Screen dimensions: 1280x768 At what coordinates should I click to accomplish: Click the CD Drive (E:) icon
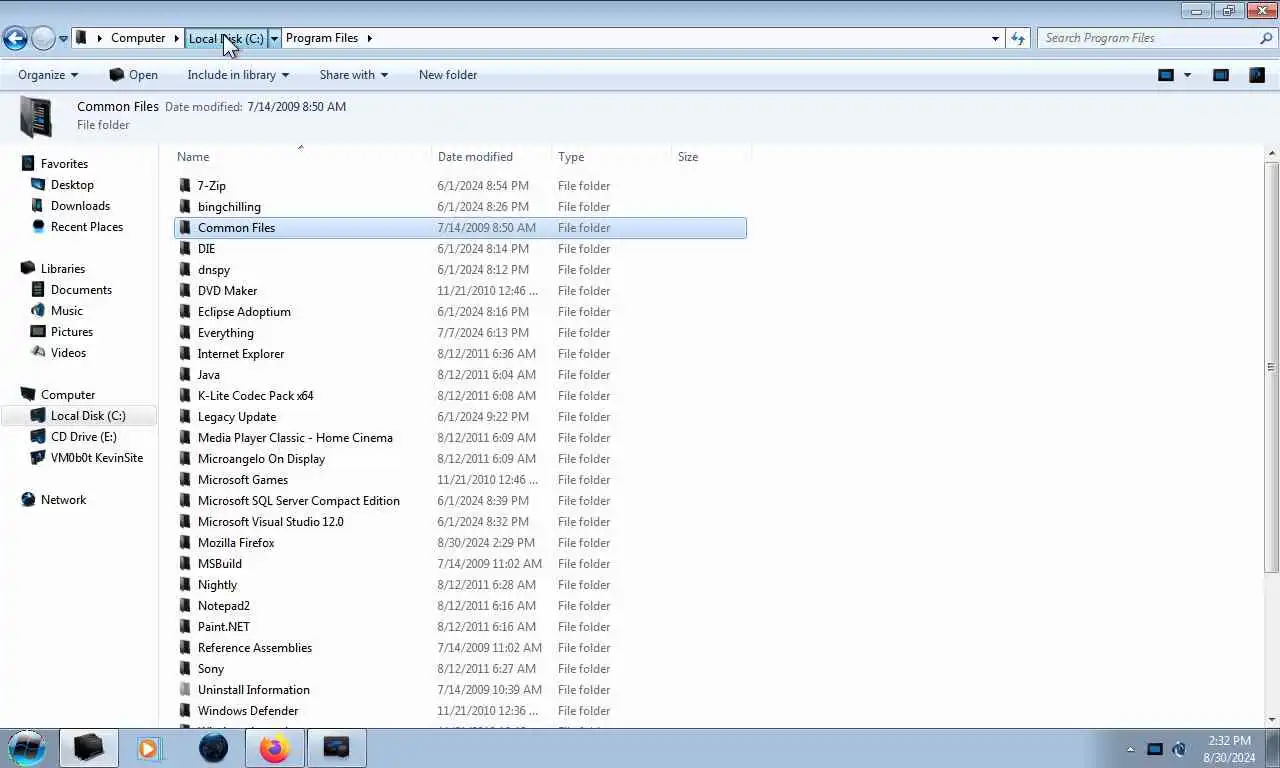[38, 437]
